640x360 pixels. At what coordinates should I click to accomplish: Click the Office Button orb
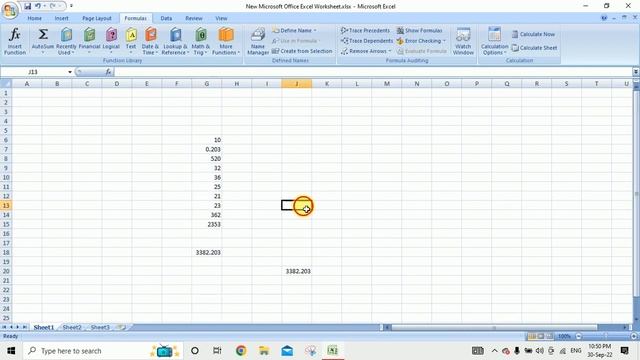point(10,10)
